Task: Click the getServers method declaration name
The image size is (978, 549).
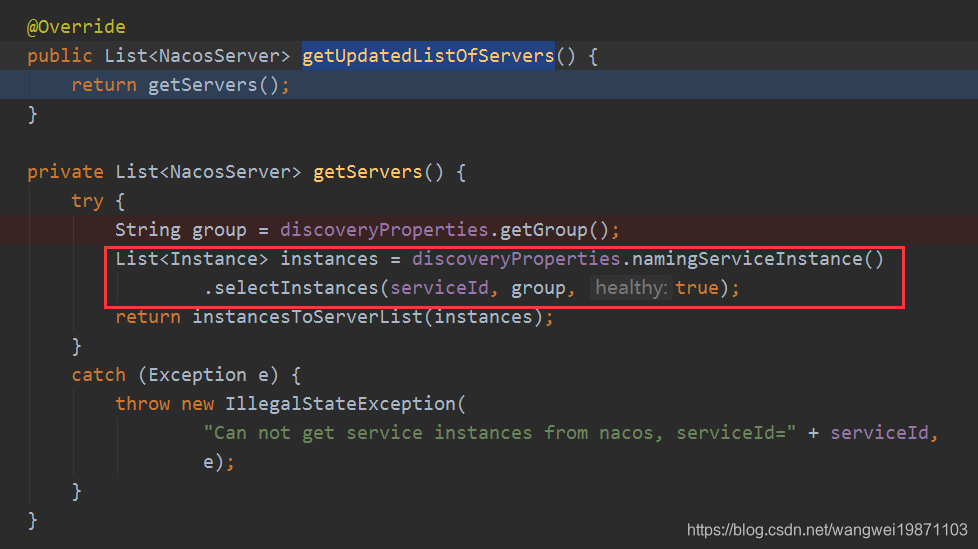Action: (x=368, y=172)
